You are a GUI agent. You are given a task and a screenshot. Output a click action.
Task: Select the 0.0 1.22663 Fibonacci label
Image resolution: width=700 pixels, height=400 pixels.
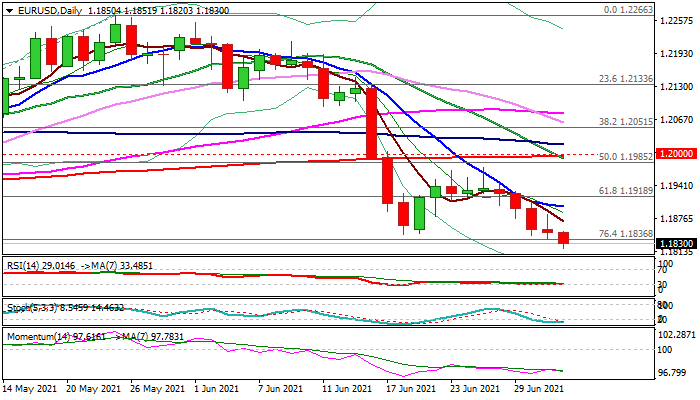pos(628,9)
